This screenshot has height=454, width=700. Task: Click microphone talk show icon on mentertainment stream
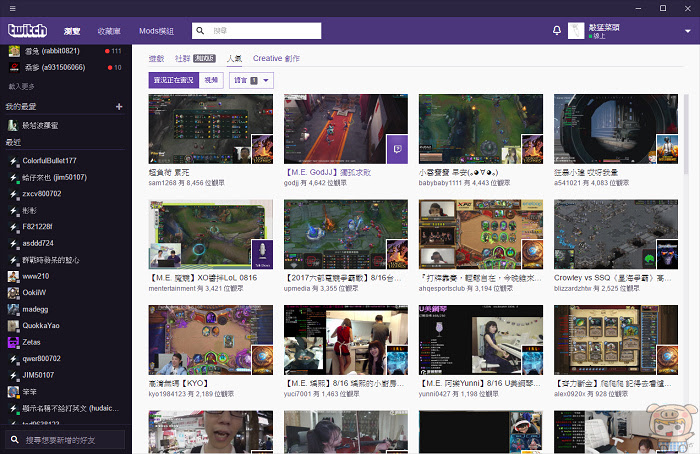(x=262, y=254)
